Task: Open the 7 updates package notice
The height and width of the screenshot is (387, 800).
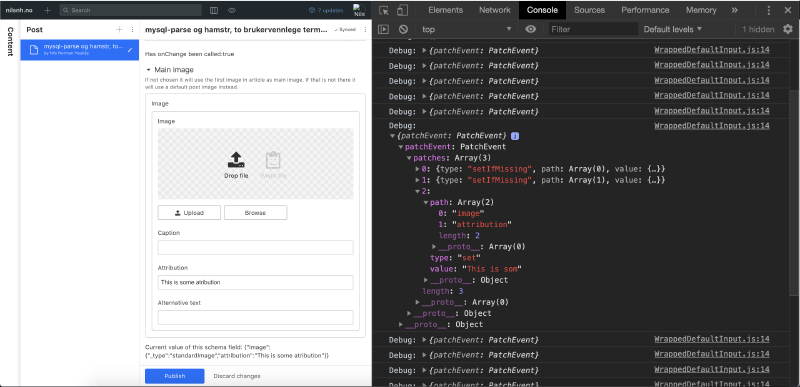Action: (x=326, y=10)
